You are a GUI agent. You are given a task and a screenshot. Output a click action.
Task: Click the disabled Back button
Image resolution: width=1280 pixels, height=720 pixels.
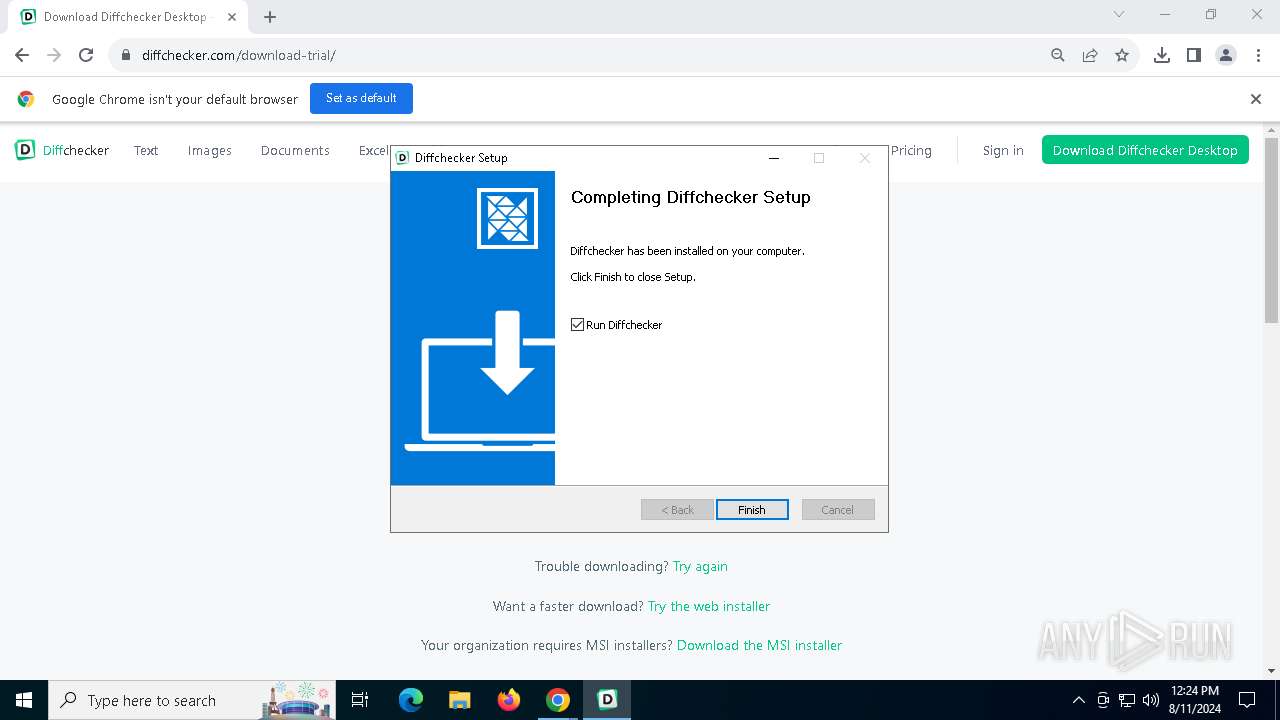[x=677, y=510]
